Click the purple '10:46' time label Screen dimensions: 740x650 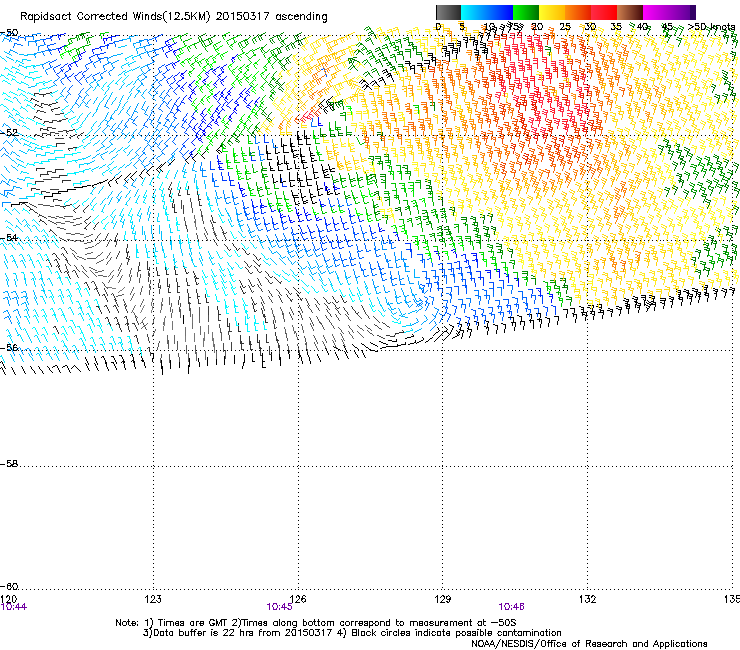[512, 607]
